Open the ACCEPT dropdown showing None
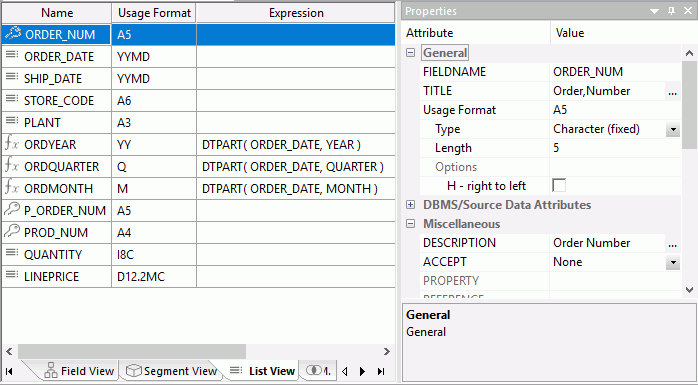Screen dimensions: 698x385 click(x=673, y=263)
